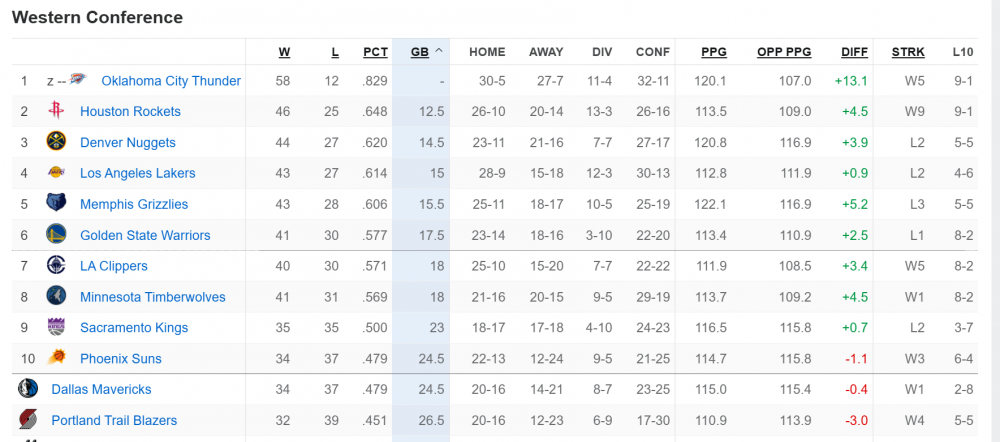Sort by STRK column header
The width and height of the screenshot is (1000, 442).
click(x=908, y=52)
